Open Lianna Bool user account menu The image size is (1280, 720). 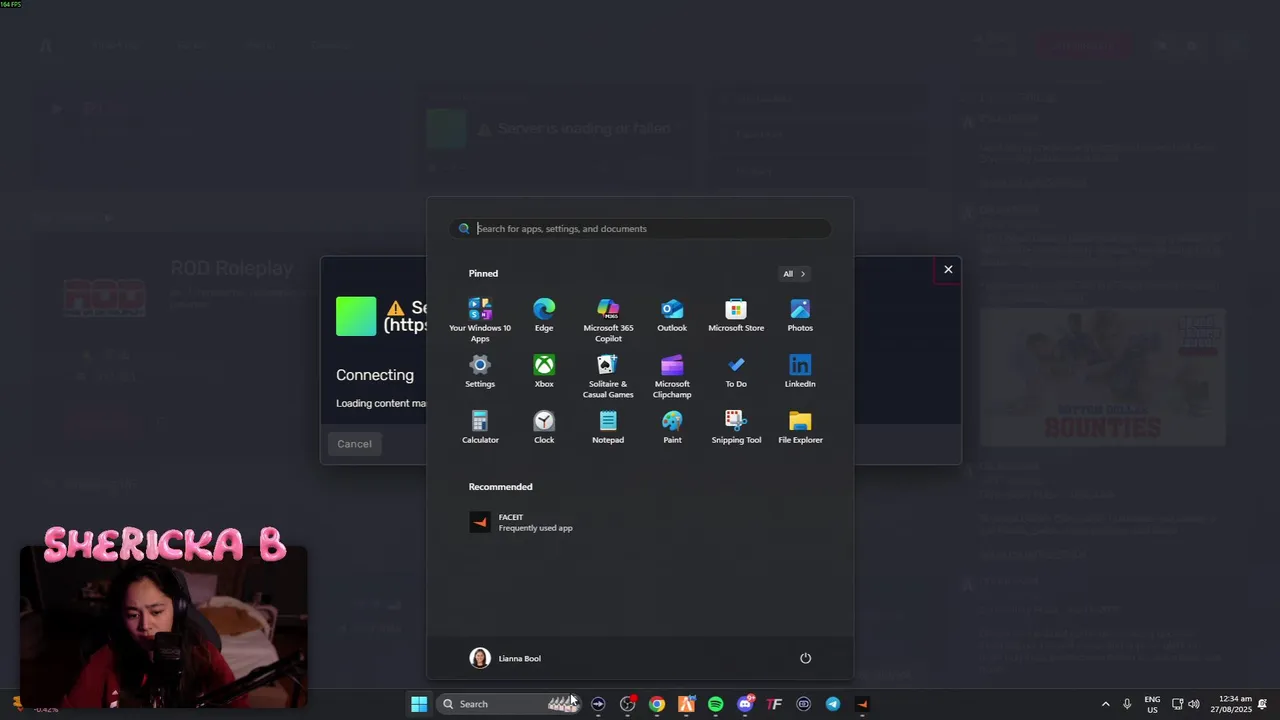(x=505, y=658)
